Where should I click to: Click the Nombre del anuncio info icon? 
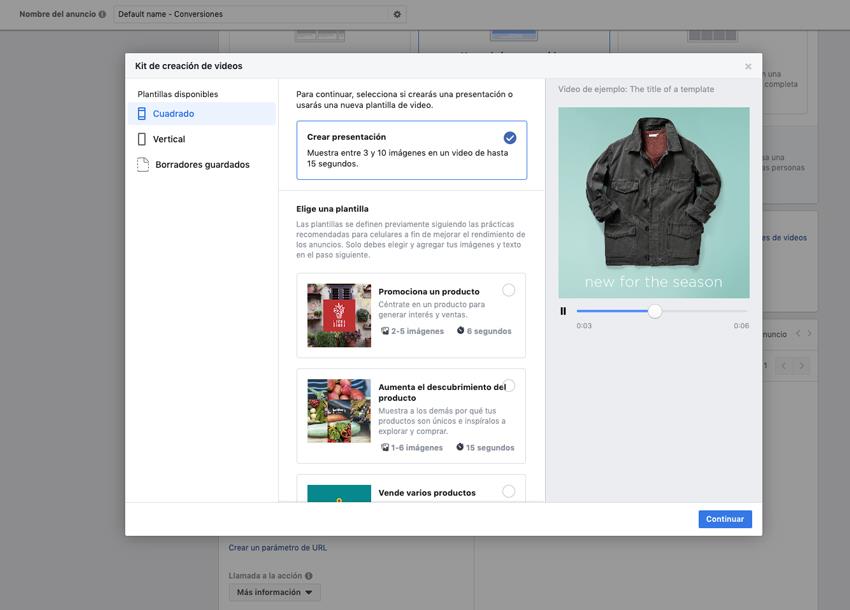coord(102,14)
